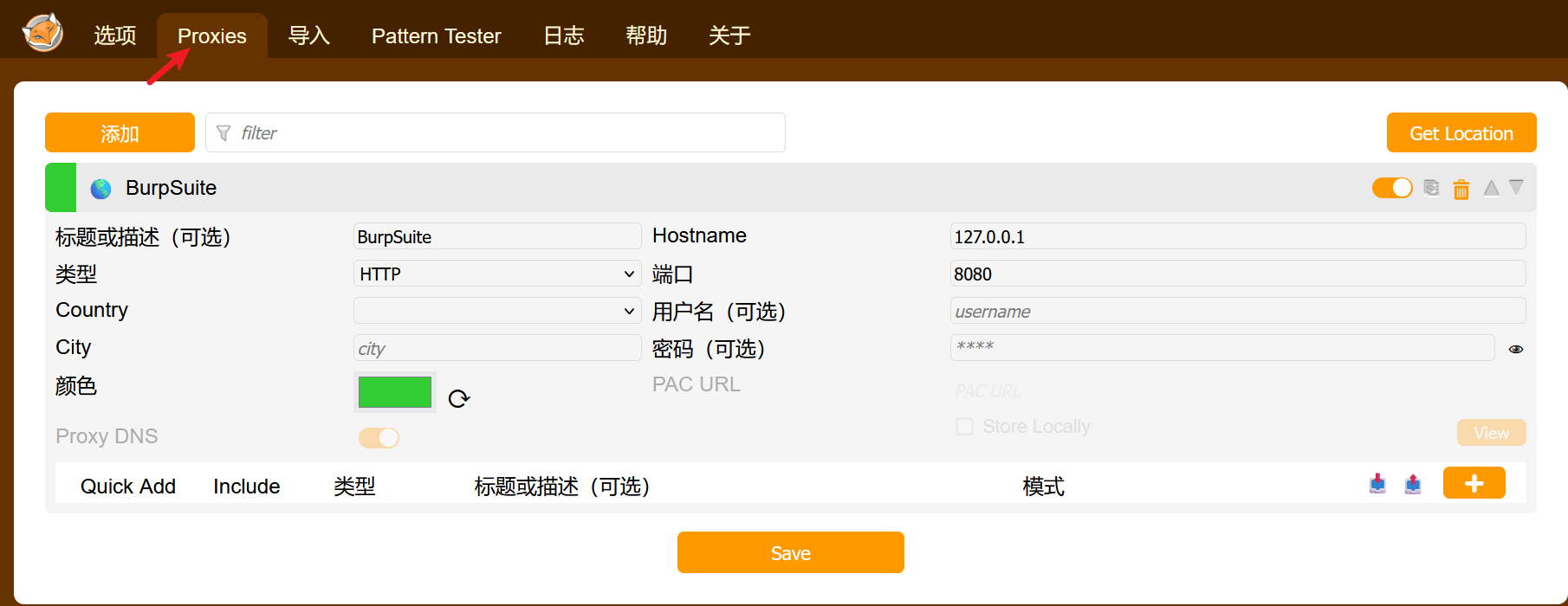Image resolution: width=1568 pixels, height=606 pixels.
Task: Click the filter funnel icon
Action: pos(224,132)
